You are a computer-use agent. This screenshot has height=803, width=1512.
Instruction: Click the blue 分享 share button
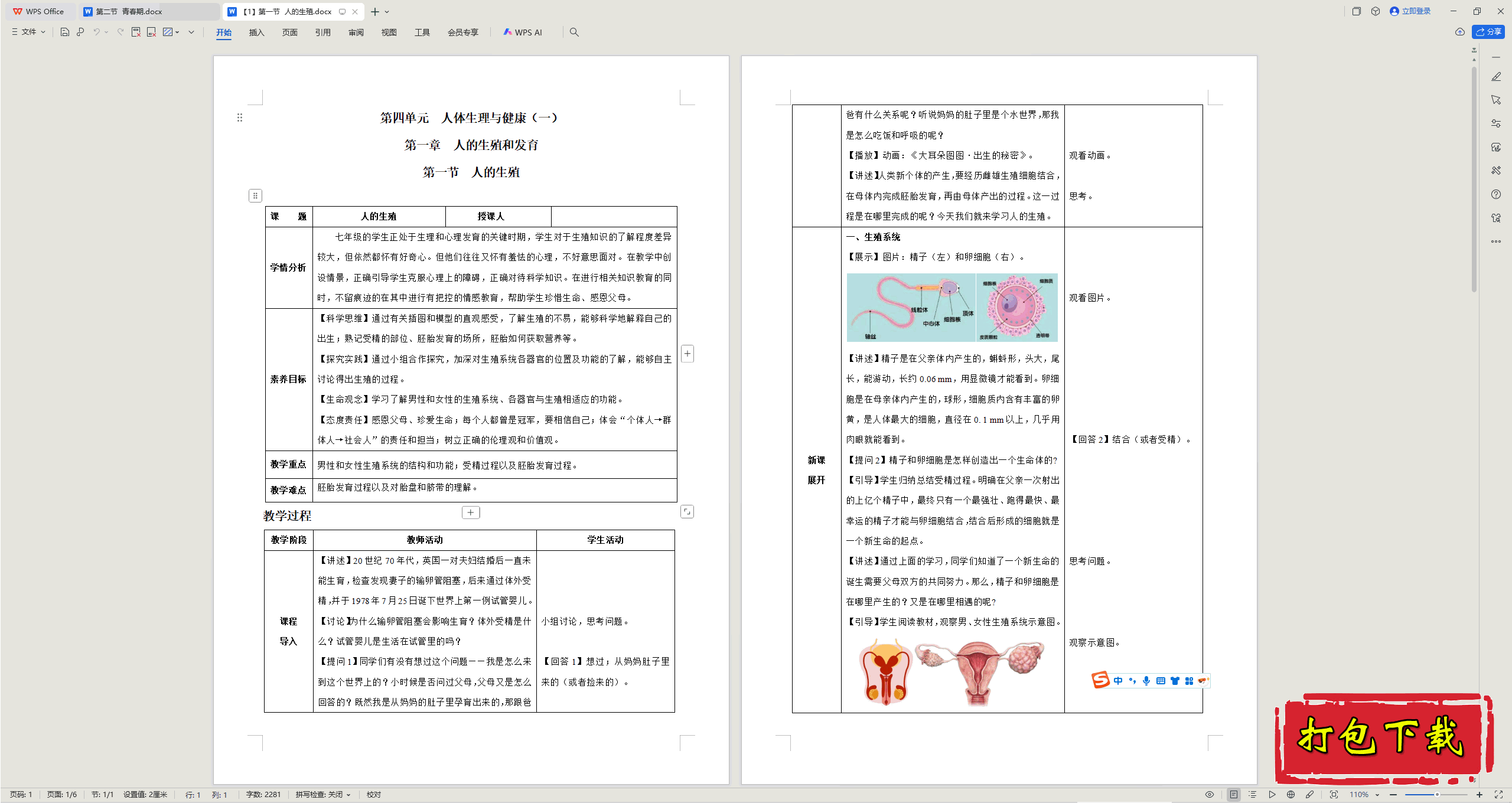(x=1488, y=32)
